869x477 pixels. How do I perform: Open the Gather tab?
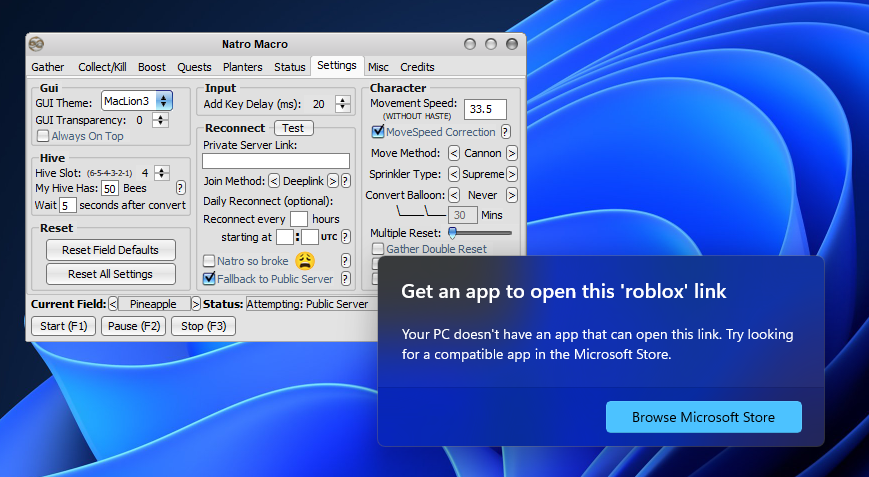point(48,66)
